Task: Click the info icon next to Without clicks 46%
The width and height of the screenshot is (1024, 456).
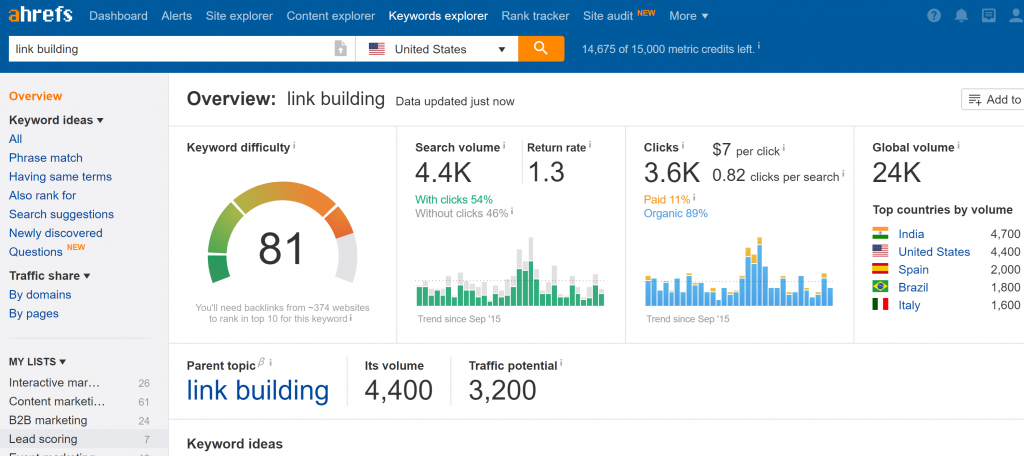Action: click(x=512, y=211)
